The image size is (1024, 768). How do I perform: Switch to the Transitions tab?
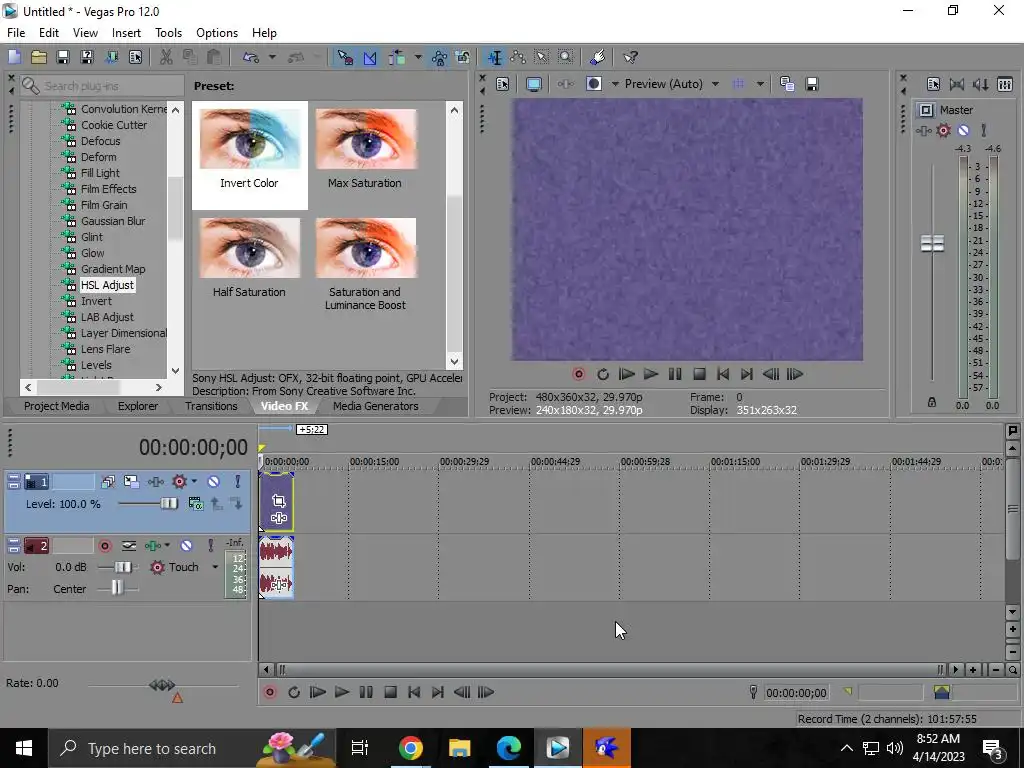[x=211, y=406]
